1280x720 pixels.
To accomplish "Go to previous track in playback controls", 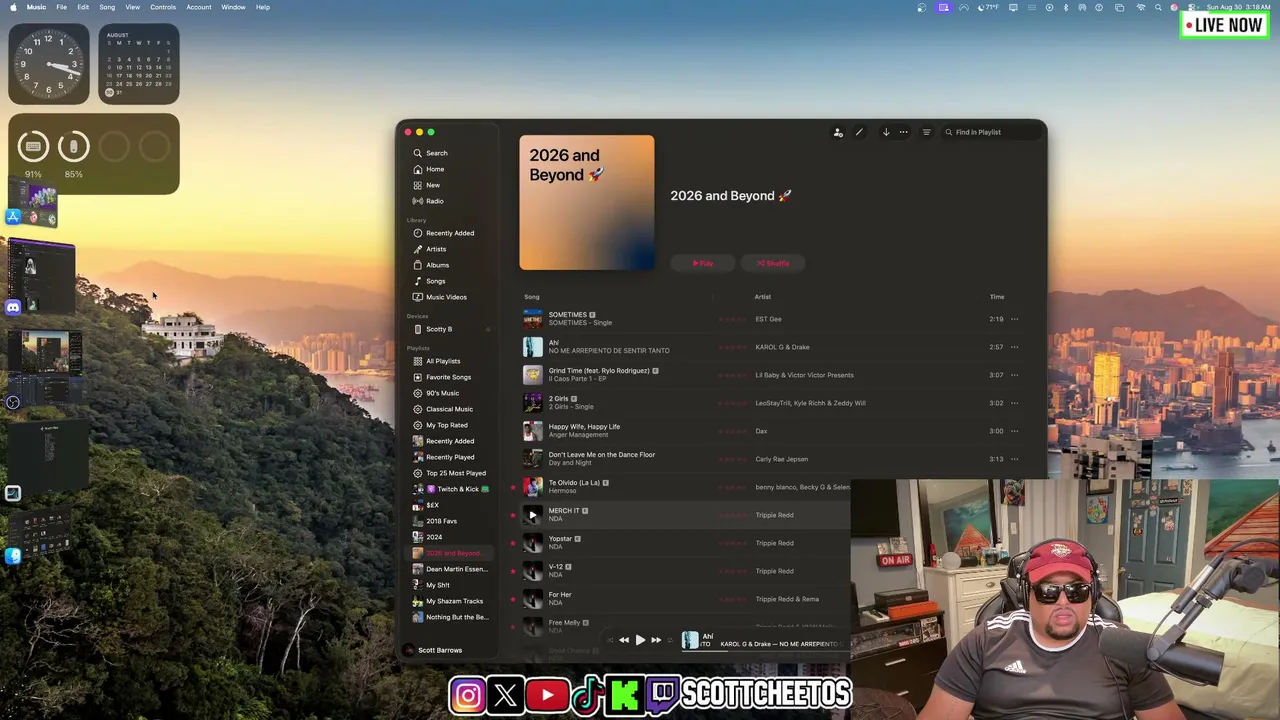I will point(624,640).
